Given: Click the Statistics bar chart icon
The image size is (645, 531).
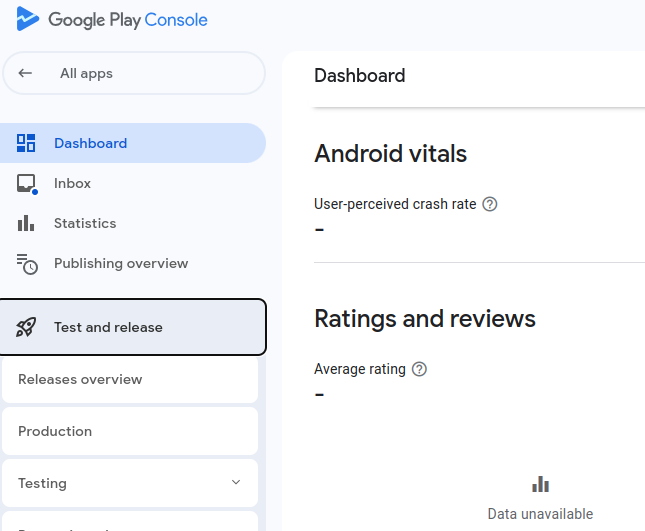Looking at the screenshot, I should point(26,223).
